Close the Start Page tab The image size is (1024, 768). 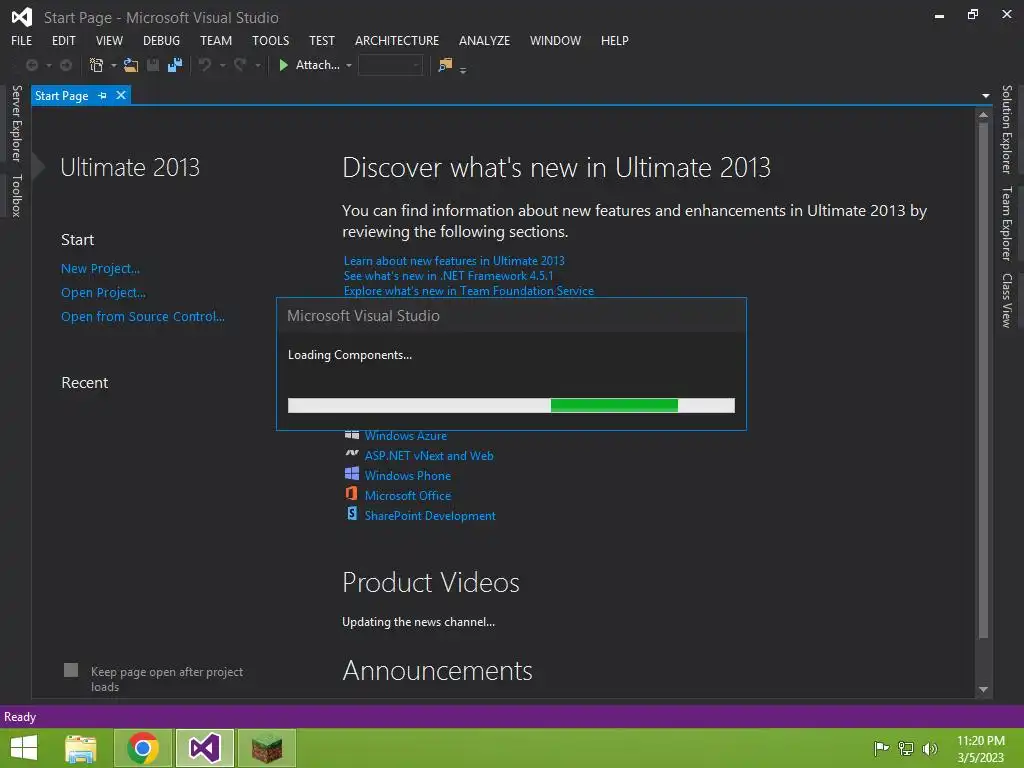121,95
